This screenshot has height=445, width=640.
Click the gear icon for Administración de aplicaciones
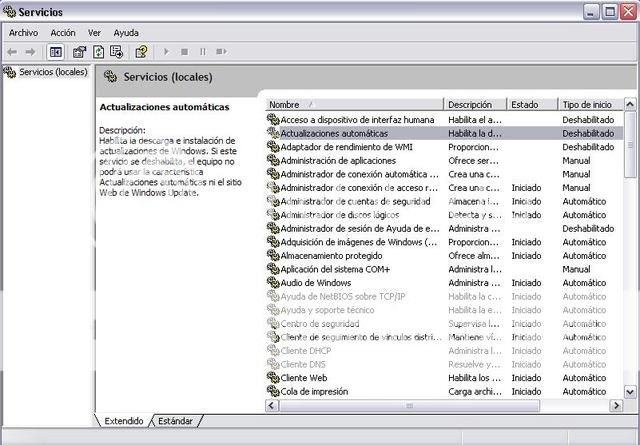click(x=273, y=160)
